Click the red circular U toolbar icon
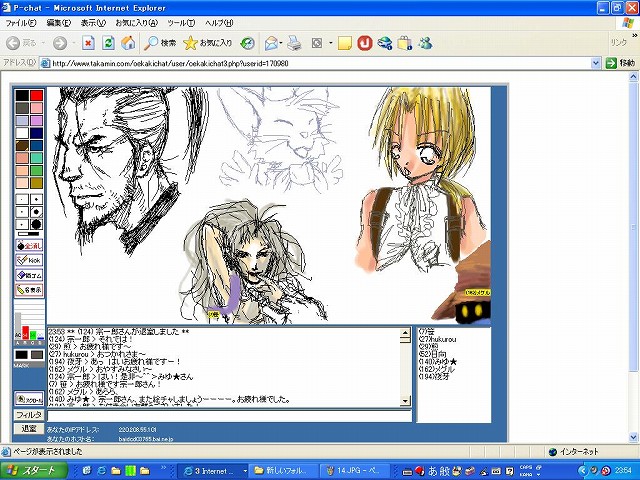 tap(365, 43)
